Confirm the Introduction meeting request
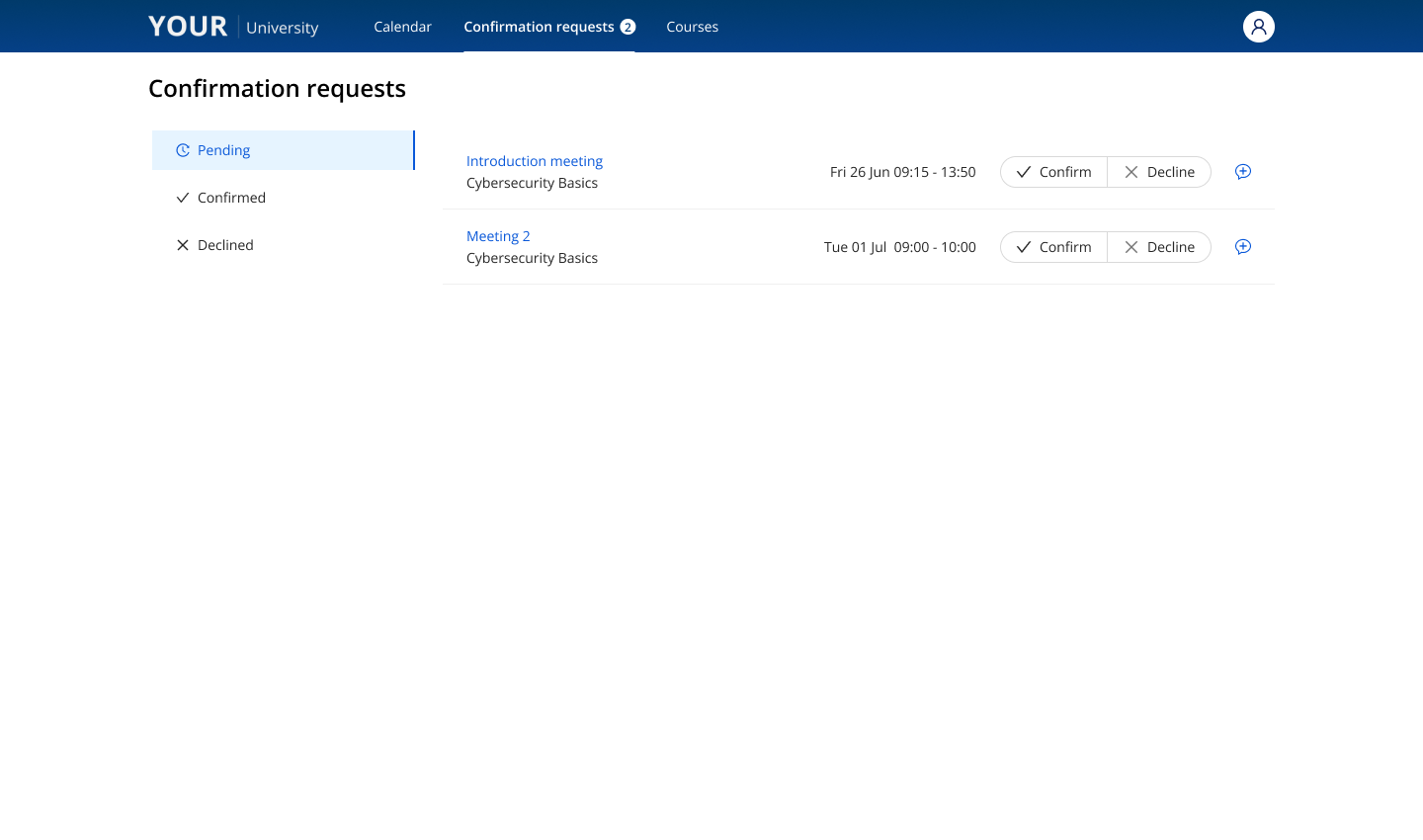This screenshot has width=1423, height=840. click(x=1053, y=172)
